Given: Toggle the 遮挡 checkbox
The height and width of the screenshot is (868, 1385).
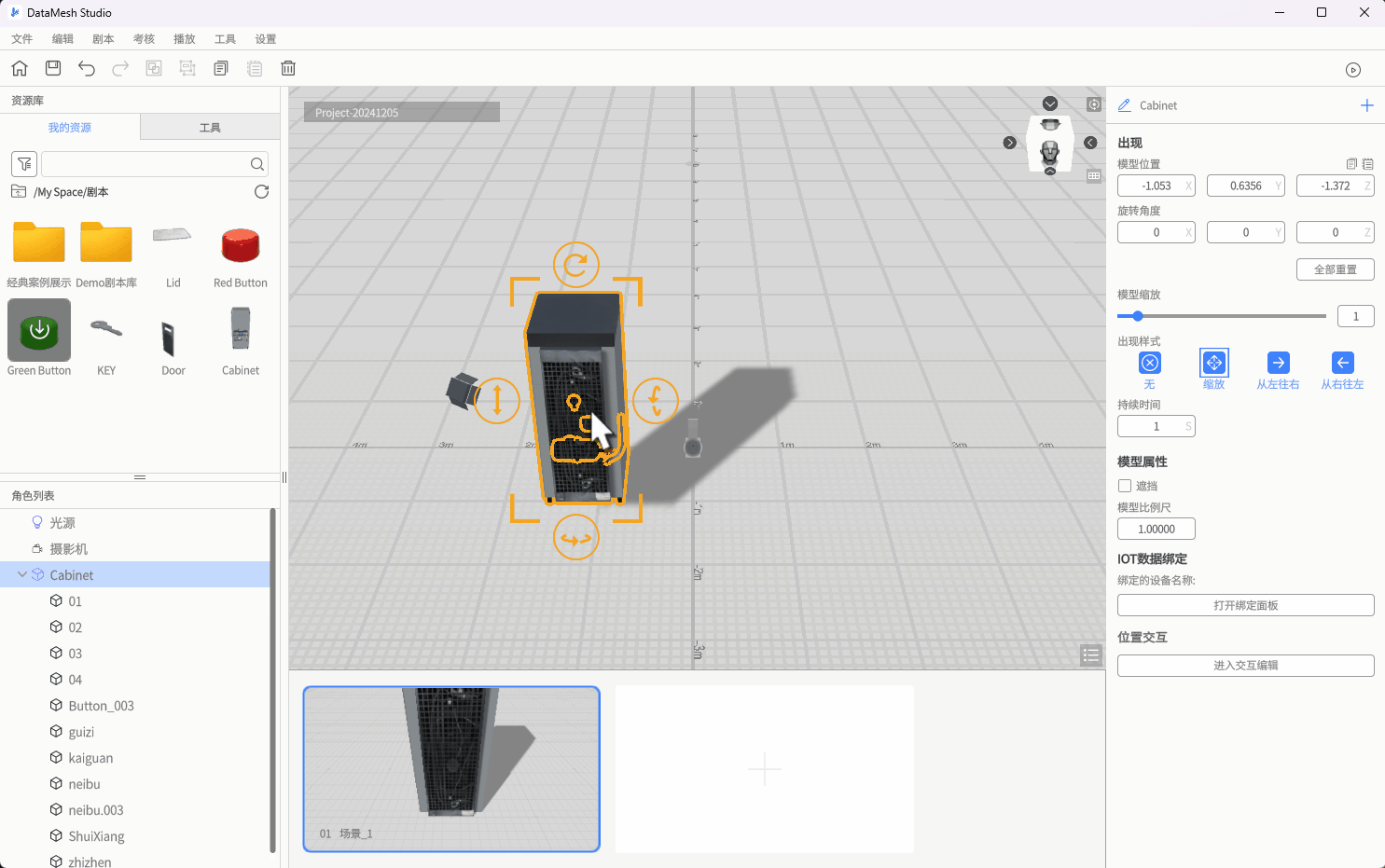Looking at the screenshot, I should 1125,486.
